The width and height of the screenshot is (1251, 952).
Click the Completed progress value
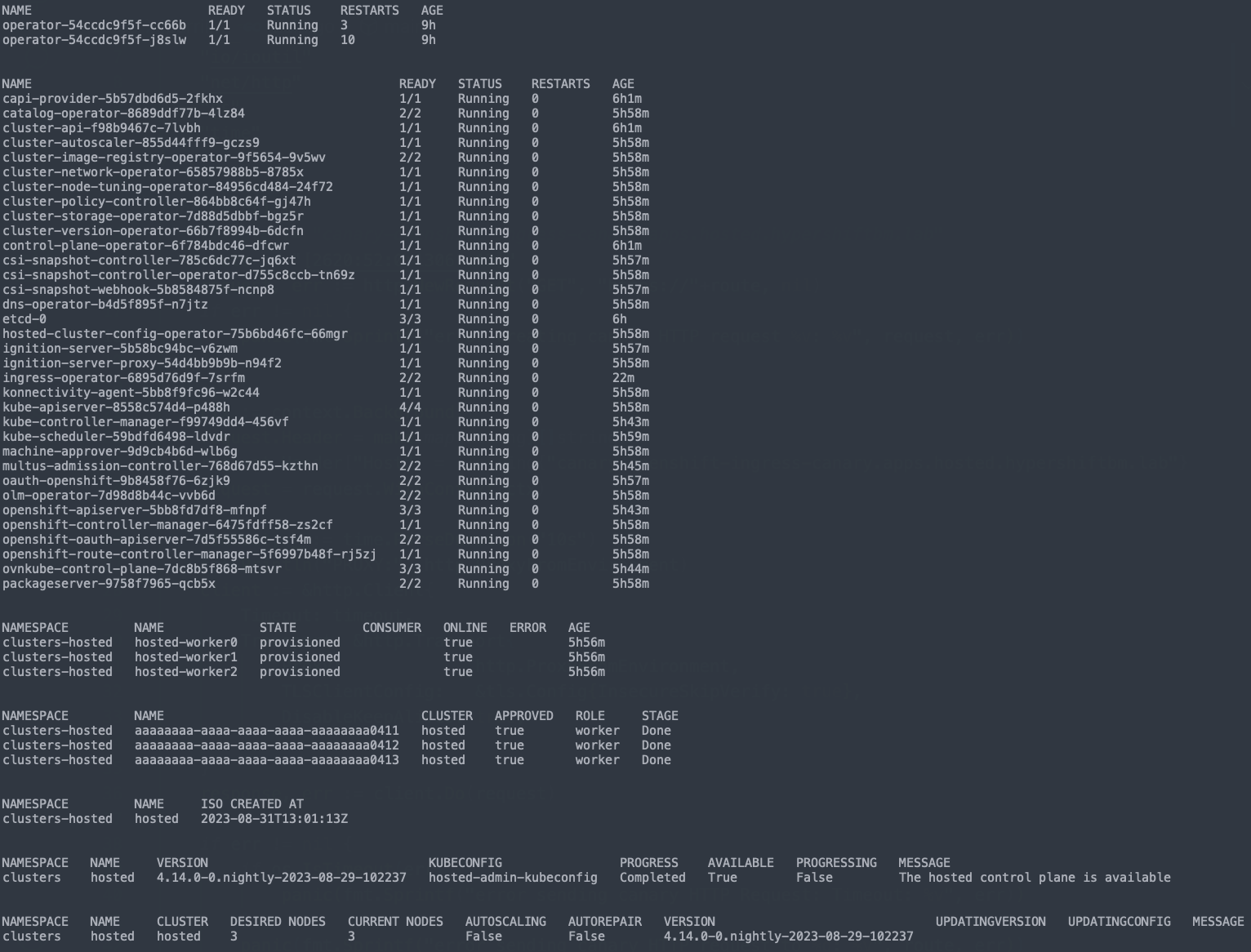click(x=652, y=878)
